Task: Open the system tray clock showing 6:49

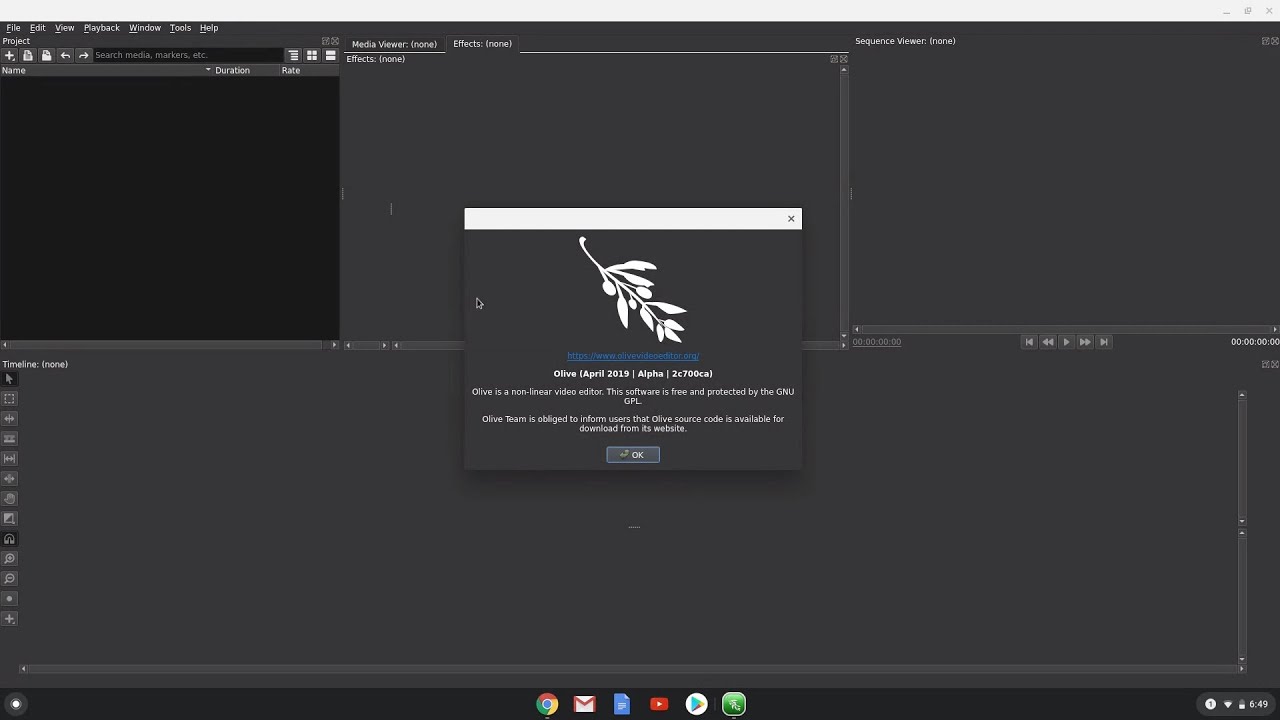Action: click(x=1258, y=705)
